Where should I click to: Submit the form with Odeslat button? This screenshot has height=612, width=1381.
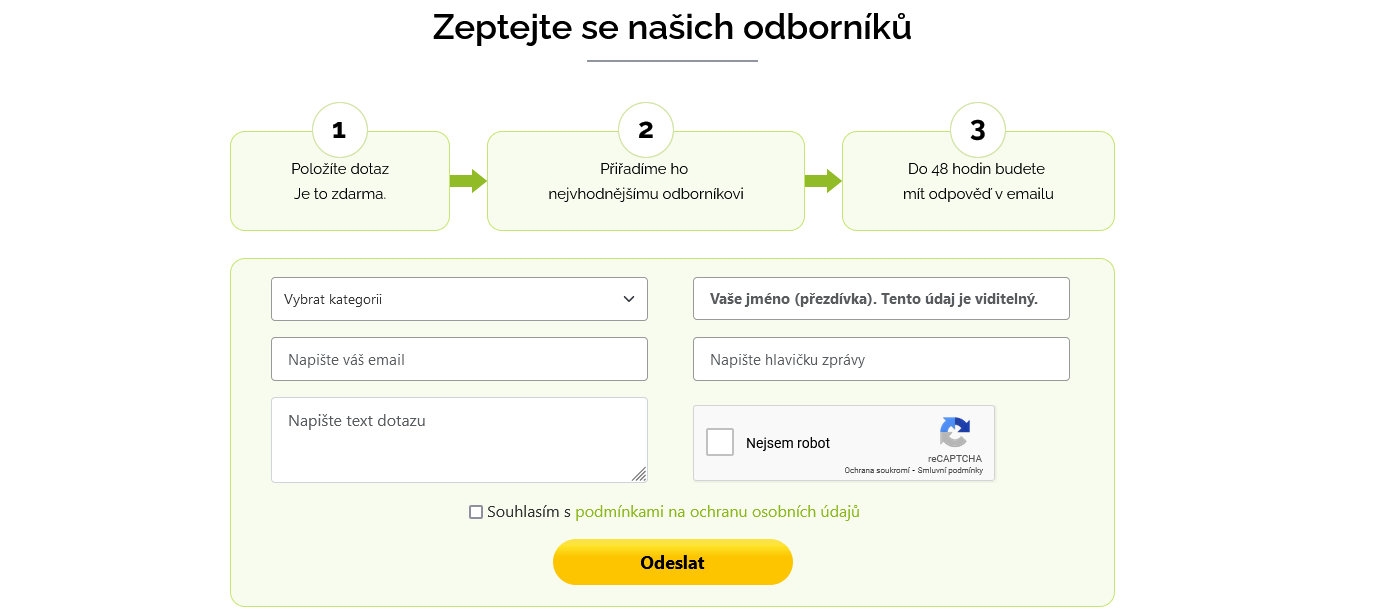(673, 562)
